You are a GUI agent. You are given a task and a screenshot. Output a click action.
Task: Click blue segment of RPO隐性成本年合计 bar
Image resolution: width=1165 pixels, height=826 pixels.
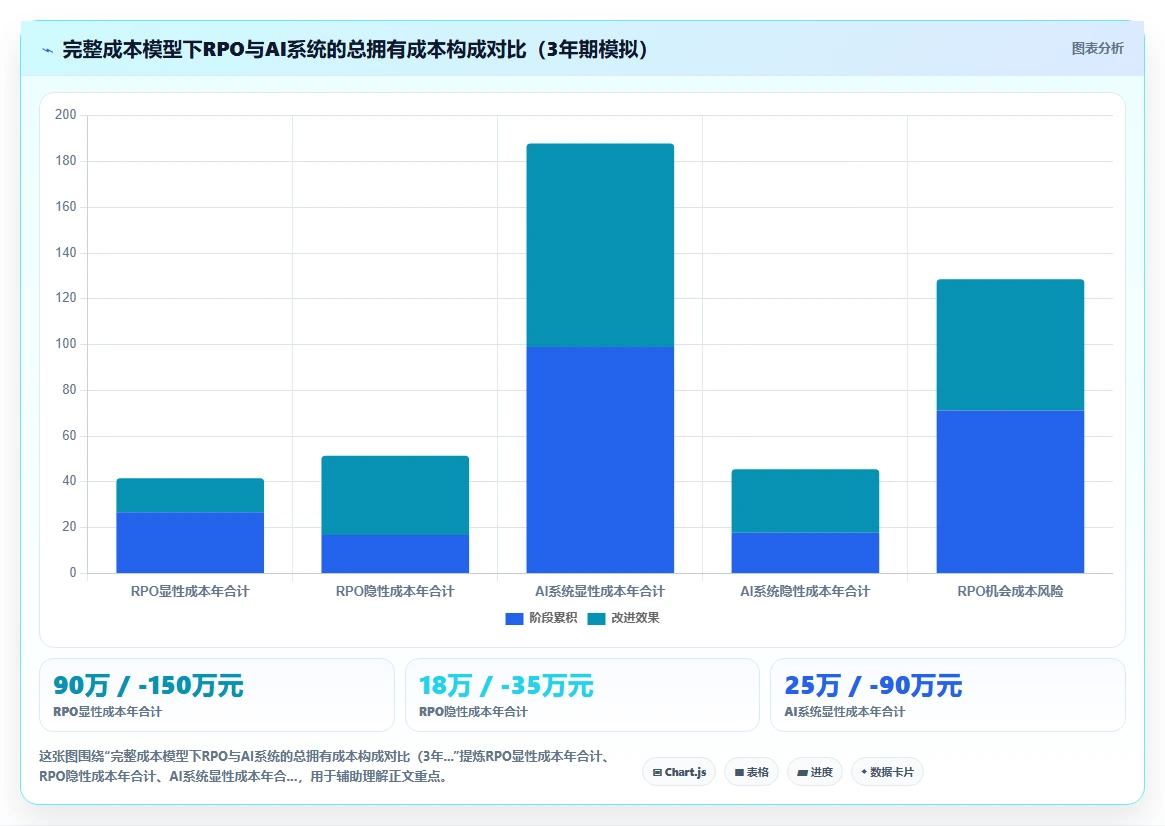click(x=395, y=554)
